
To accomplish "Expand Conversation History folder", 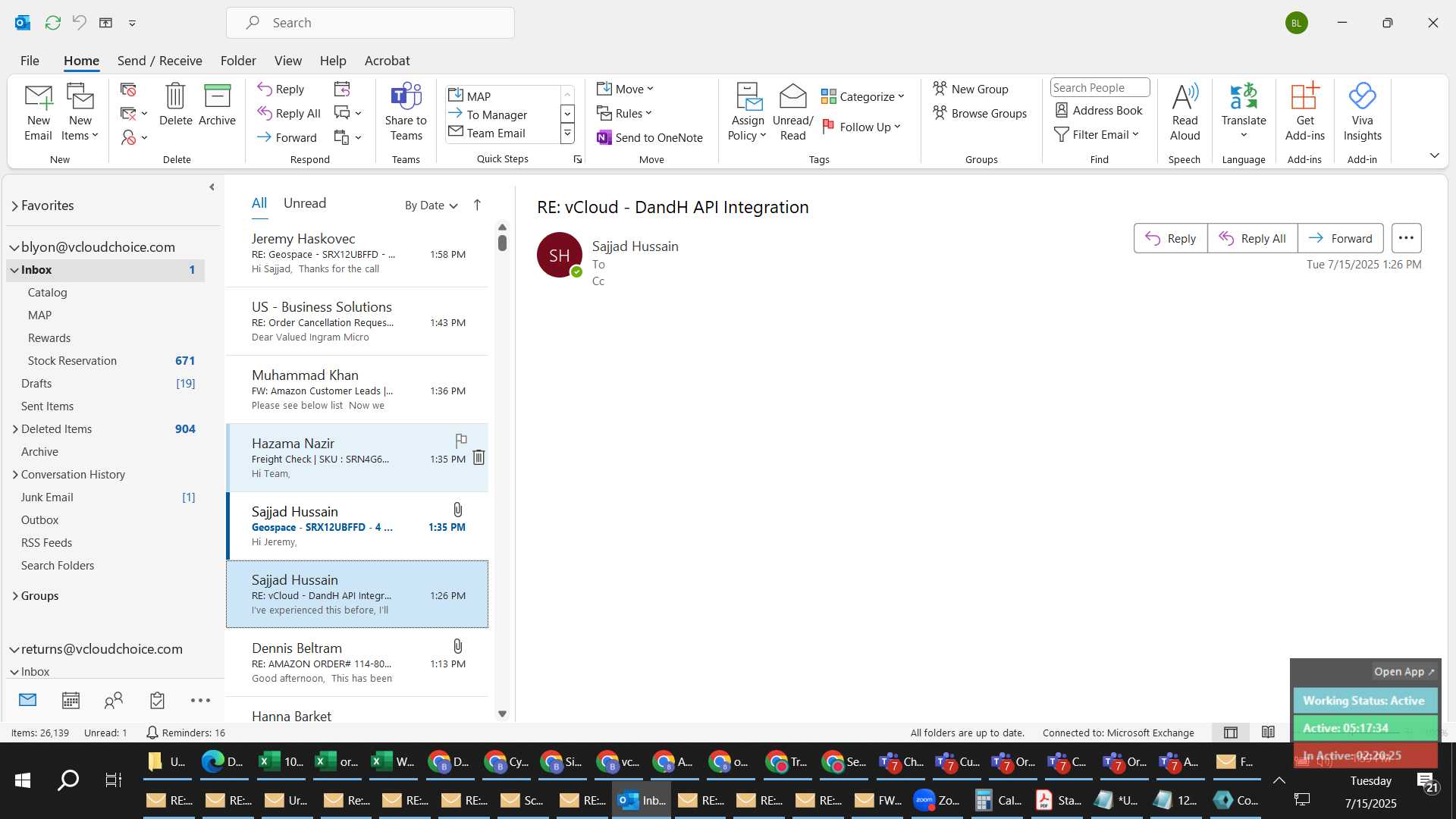I will pos(15,475).
